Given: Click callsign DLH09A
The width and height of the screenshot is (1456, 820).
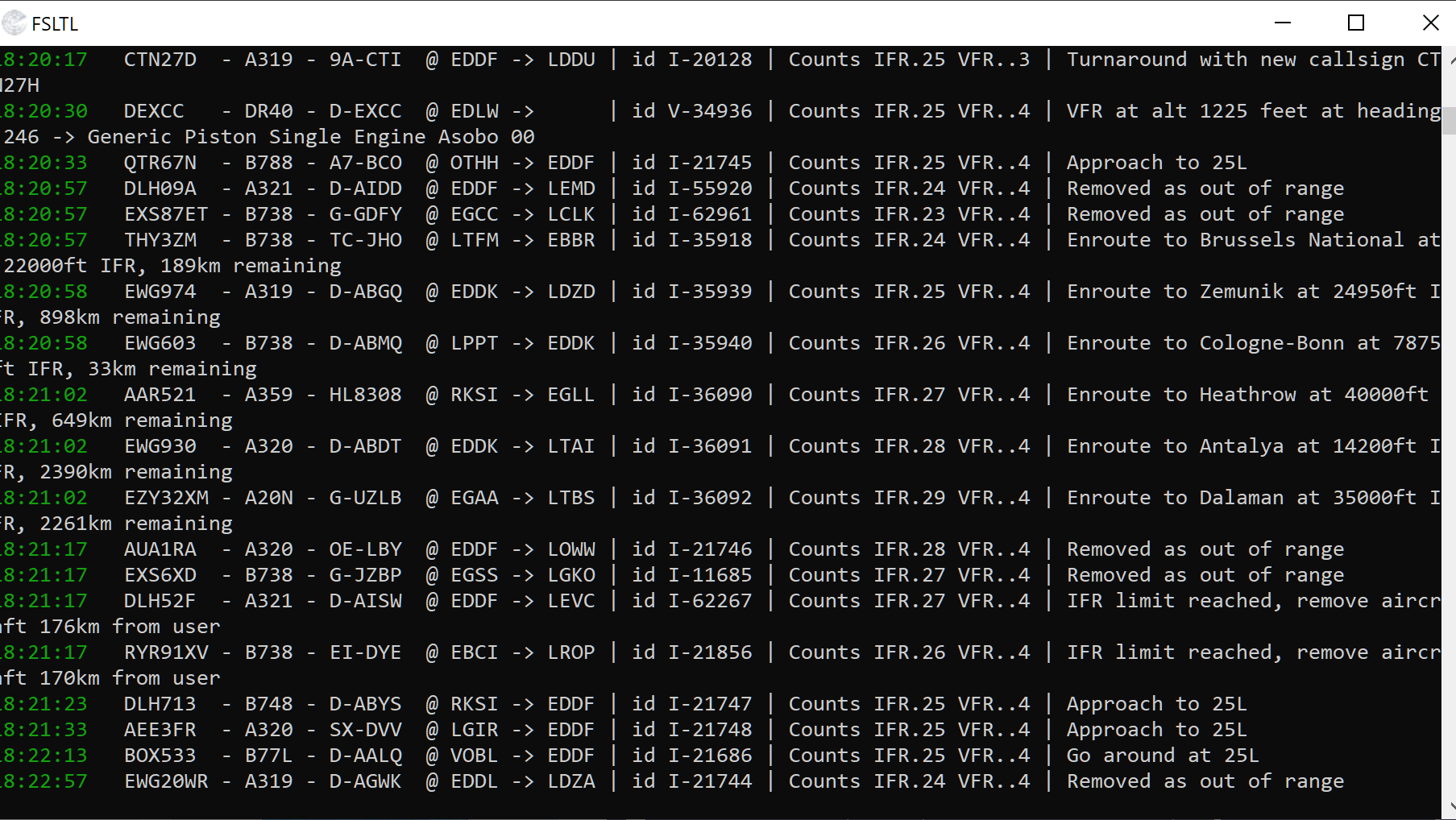Looking at the screenshot, I should tap(160, 188).
